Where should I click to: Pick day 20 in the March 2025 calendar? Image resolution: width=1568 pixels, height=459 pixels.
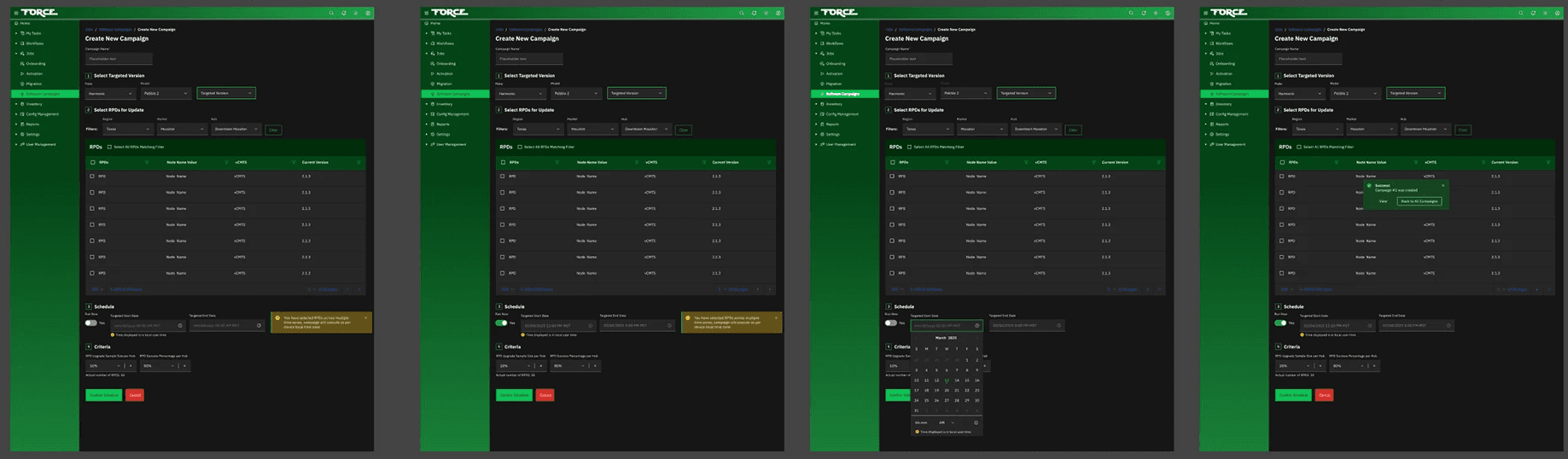click(947, 390)
